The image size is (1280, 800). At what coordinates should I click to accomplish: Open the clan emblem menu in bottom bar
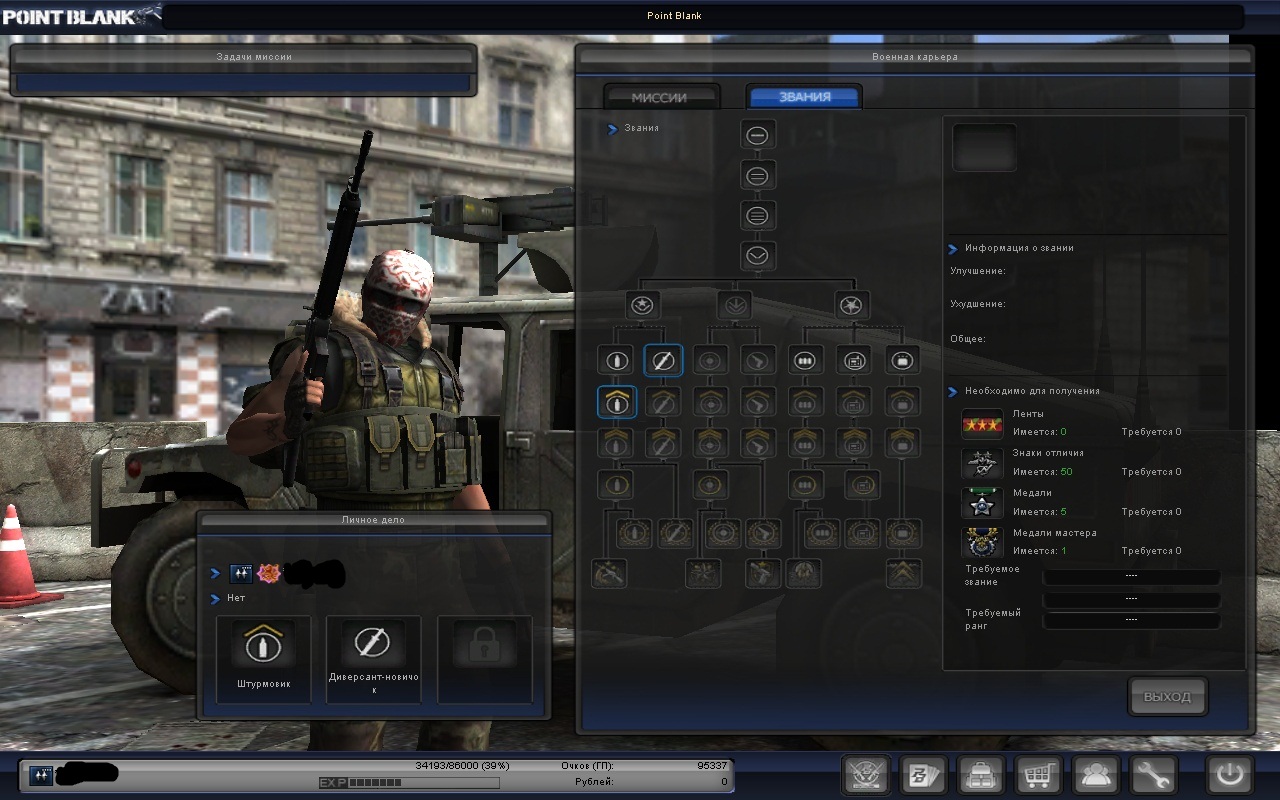[866, 775]
